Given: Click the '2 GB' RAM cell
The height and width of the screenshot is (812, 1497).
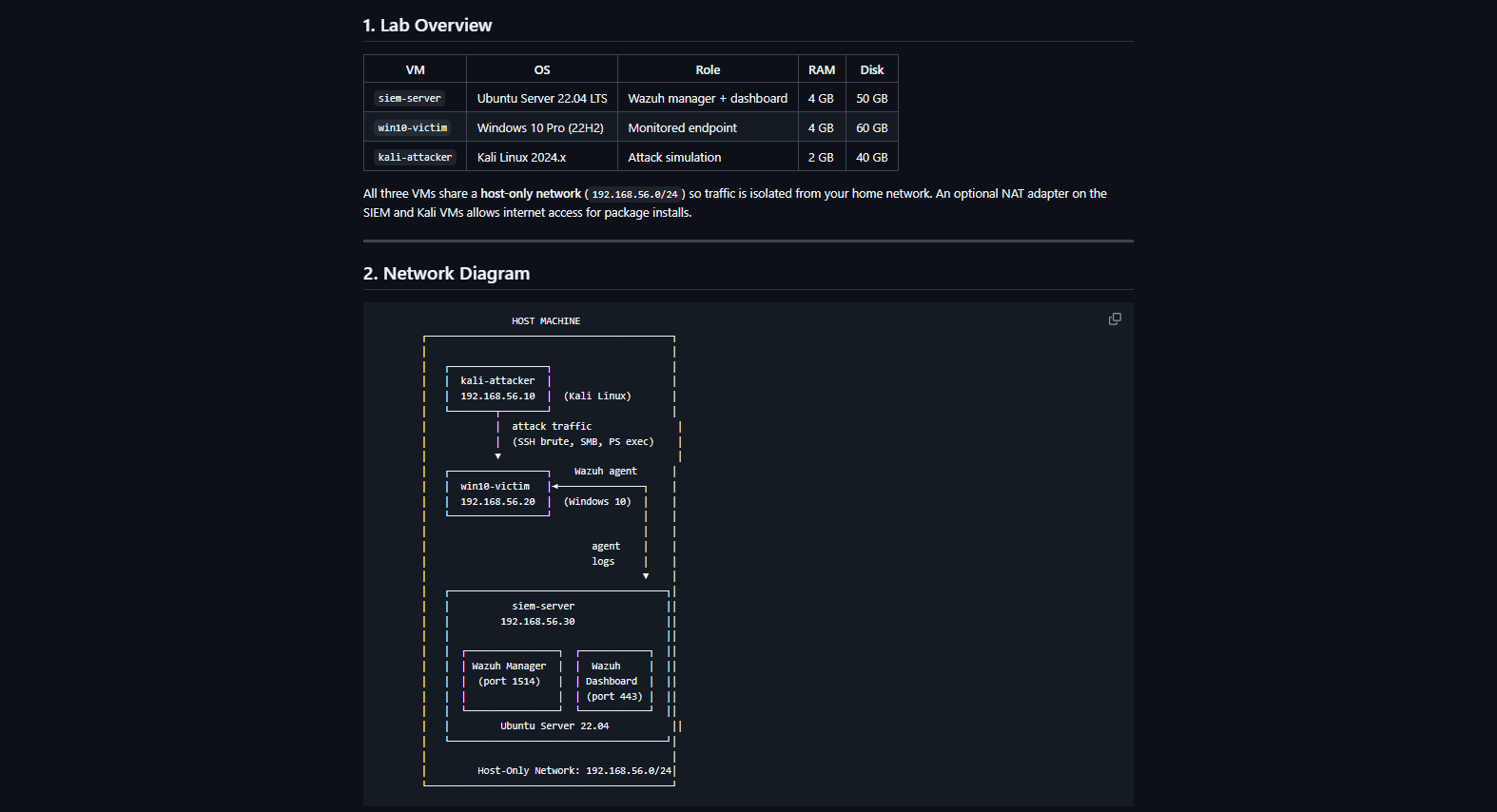Looking at the screenshot, I should [x=822, y=158].
